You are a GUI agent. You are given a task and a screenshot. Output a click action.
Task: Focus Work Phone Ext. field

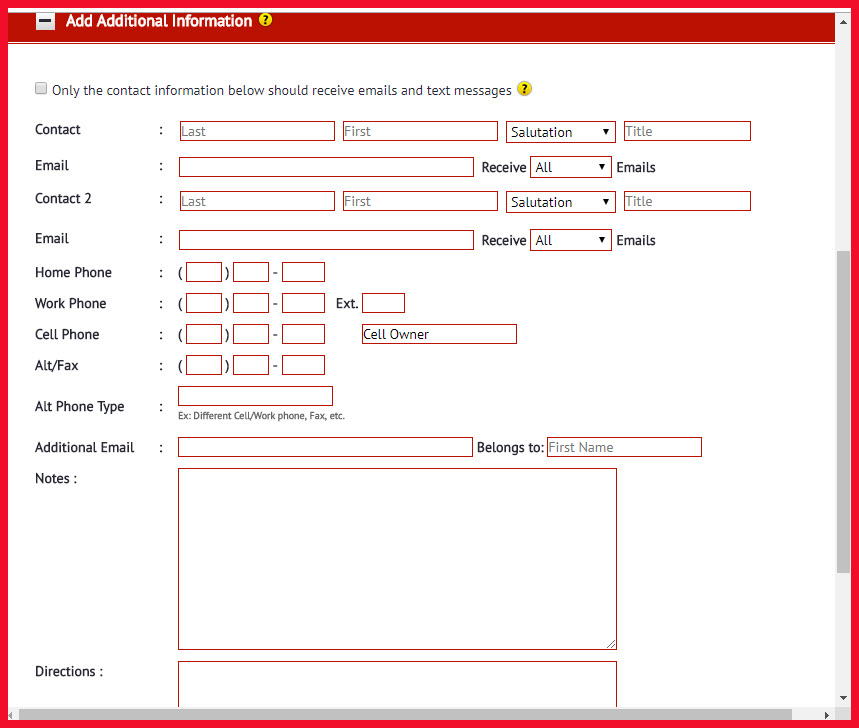click(383, 303)
